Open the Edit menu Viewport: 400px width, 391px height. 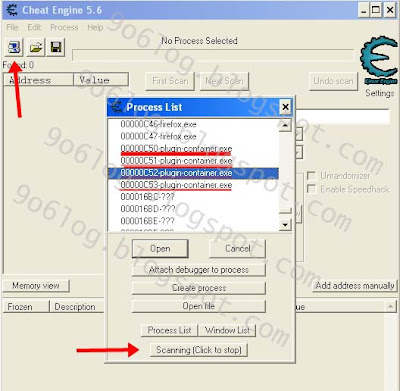pyautogui.click(x=34, y=27)
